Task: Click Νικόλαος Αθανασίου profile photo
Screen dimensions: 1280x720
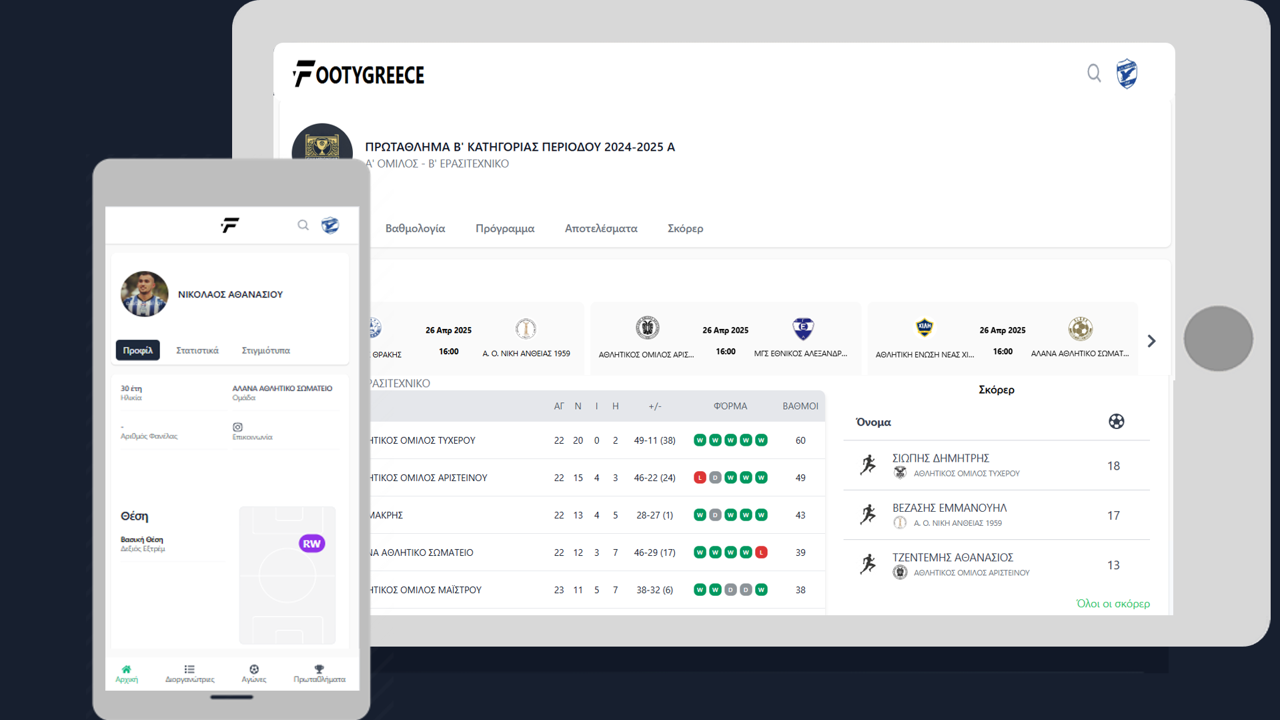Action: click(145, 294)
